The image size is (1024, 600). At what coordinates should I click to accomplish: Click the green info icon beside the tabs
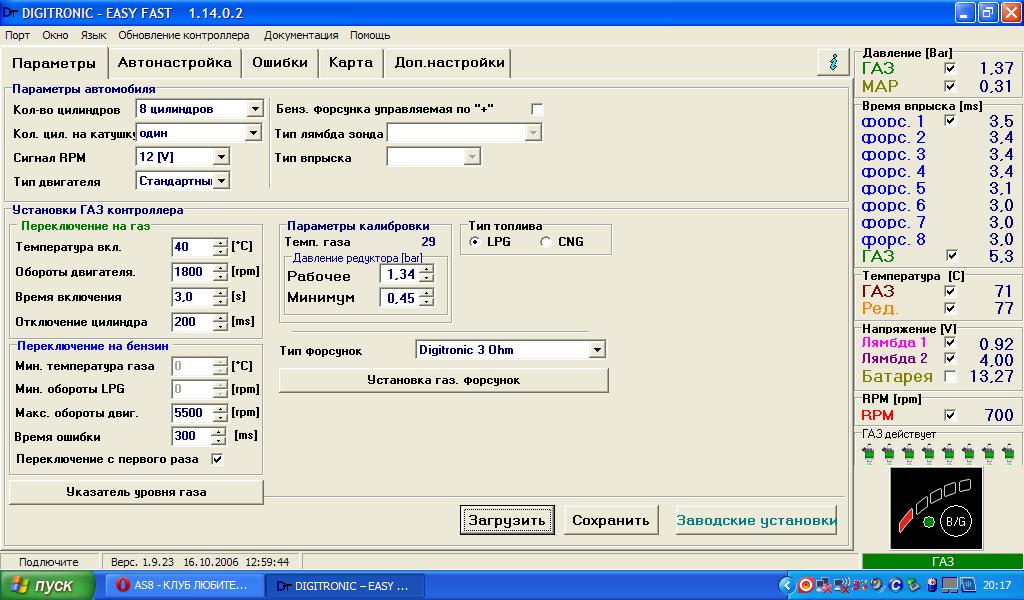(833, 61)
